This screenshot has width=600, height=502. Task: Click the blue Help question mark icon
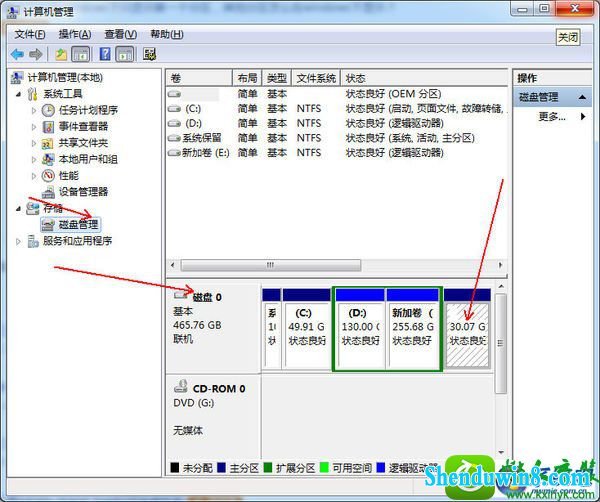coord(104,54)
